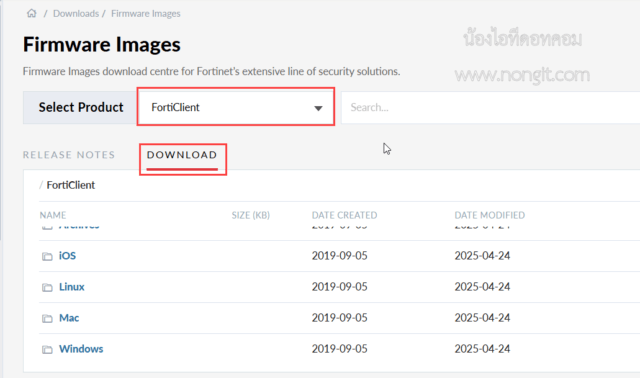Open the Linux folder link

(x=72, y=287)
